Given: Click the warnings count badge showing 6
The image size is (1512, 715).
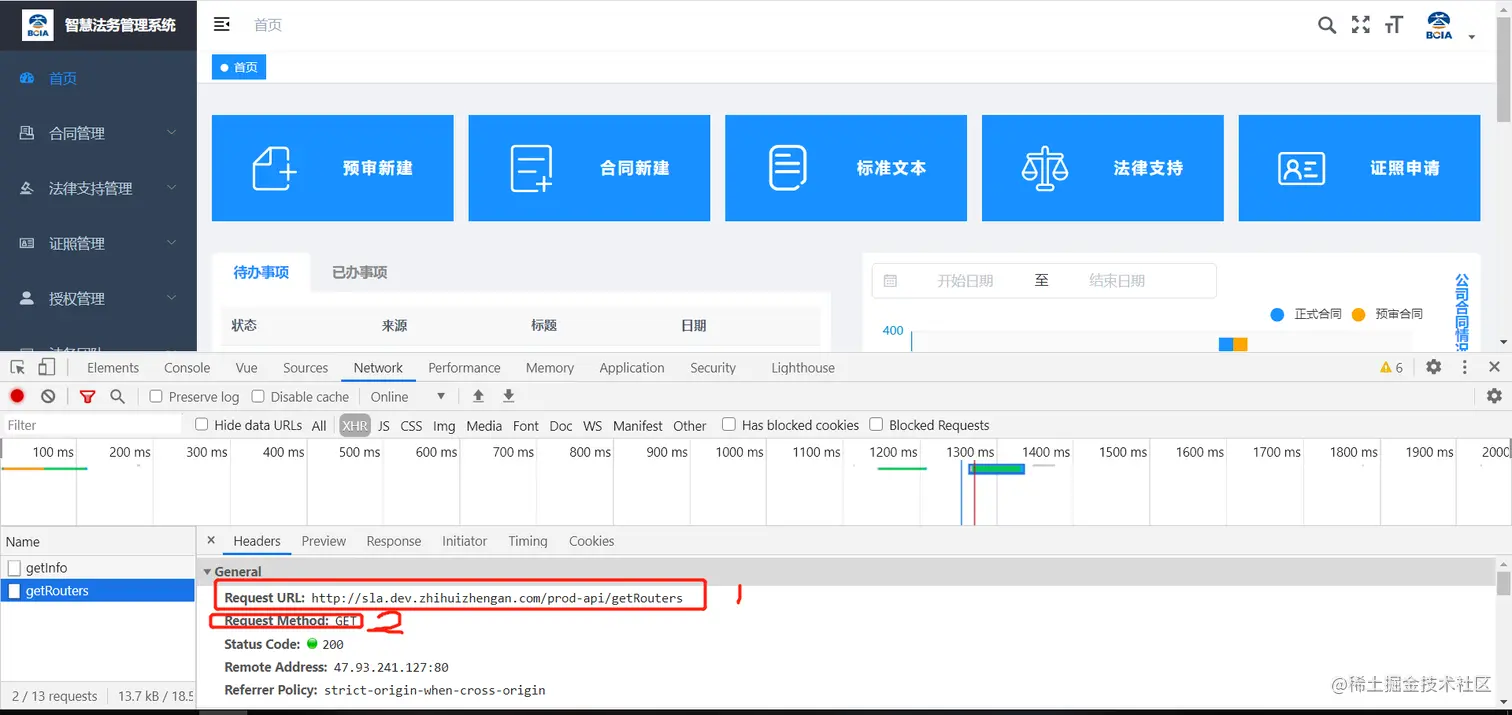Looking at the screenshot, I should (1392, 367).
